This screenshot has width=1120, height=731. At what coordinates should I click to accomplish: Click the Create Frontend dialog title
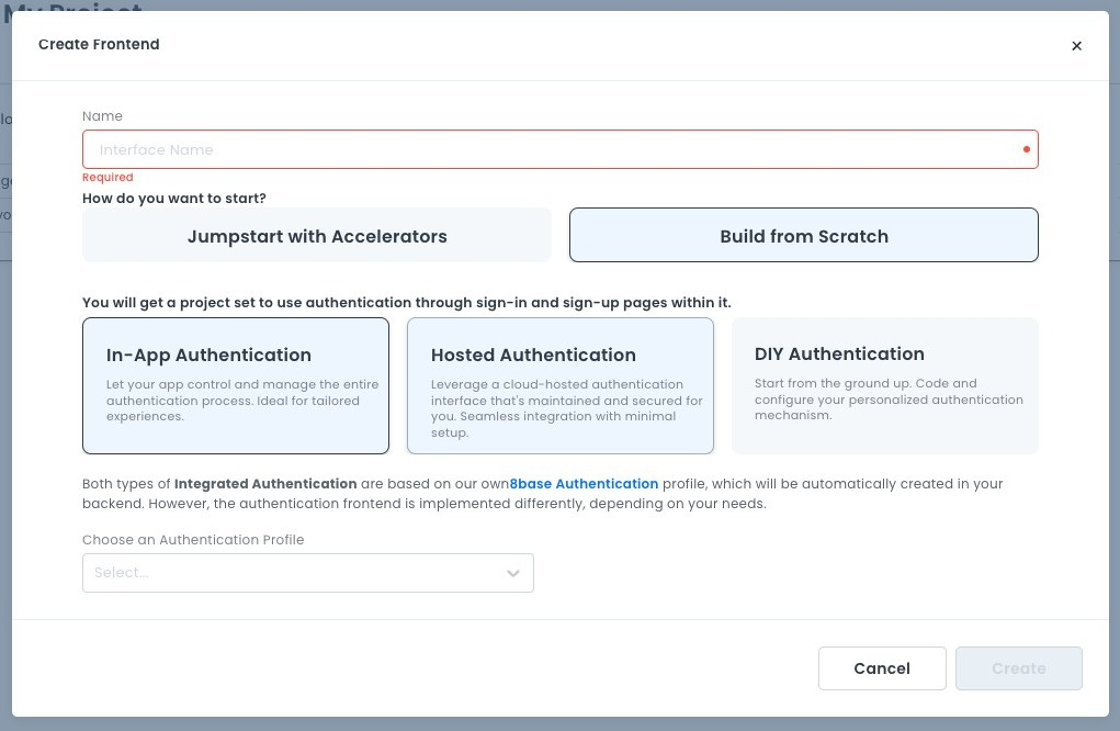(99, 45)
